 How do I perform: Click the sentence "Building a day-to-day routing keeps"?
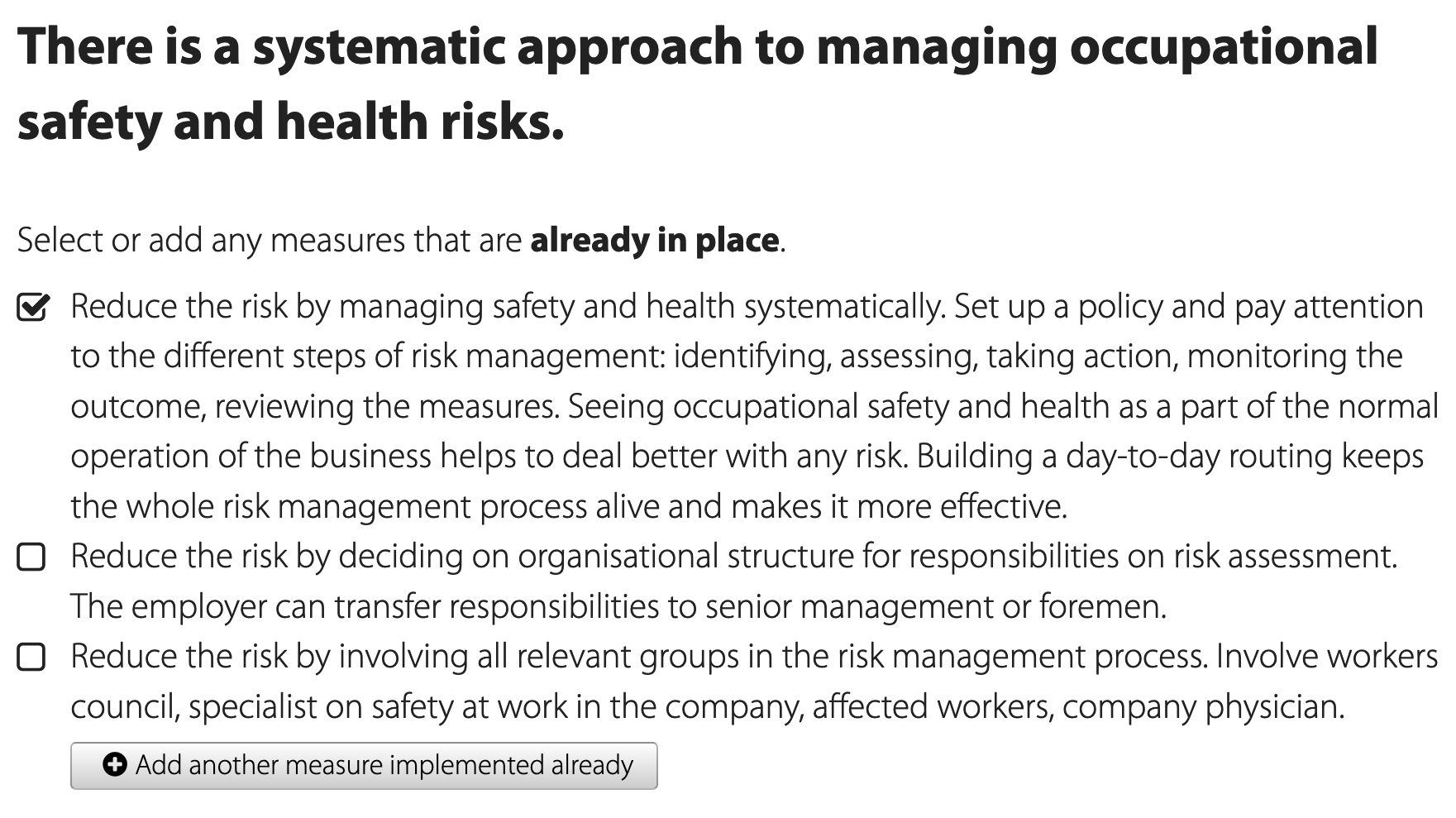point(1169,457)
